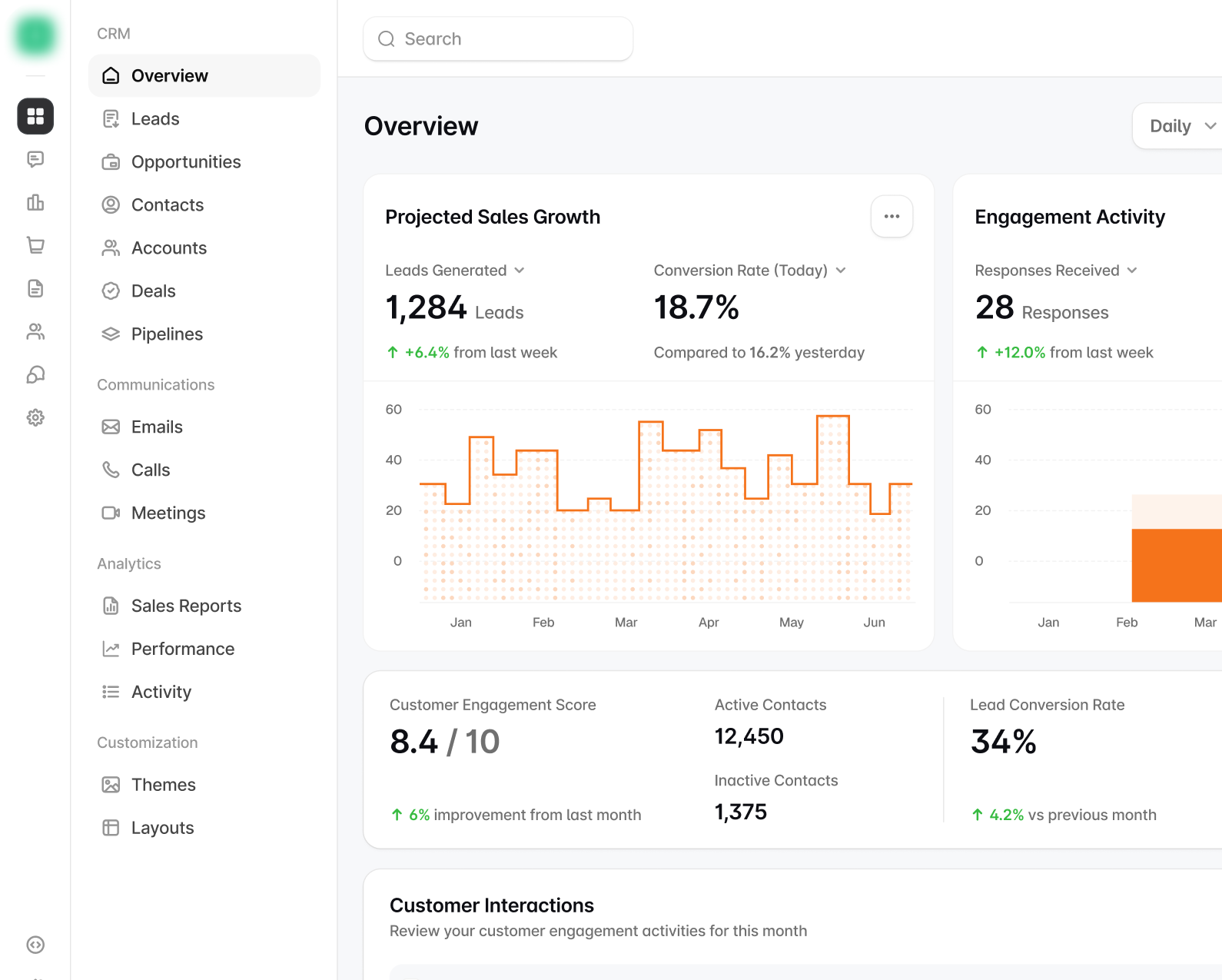
Task: Click the dashboard grid icon in left rail
Action: [x=35, y=116]
